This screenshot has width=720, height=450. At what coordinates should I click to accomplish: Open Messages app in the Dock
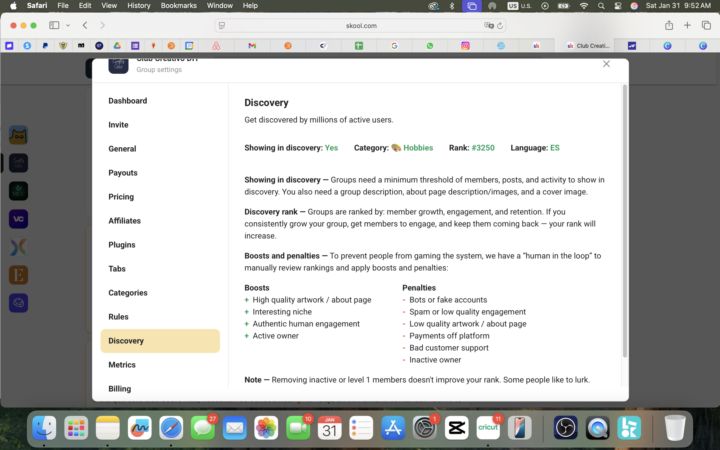(203, 429)
